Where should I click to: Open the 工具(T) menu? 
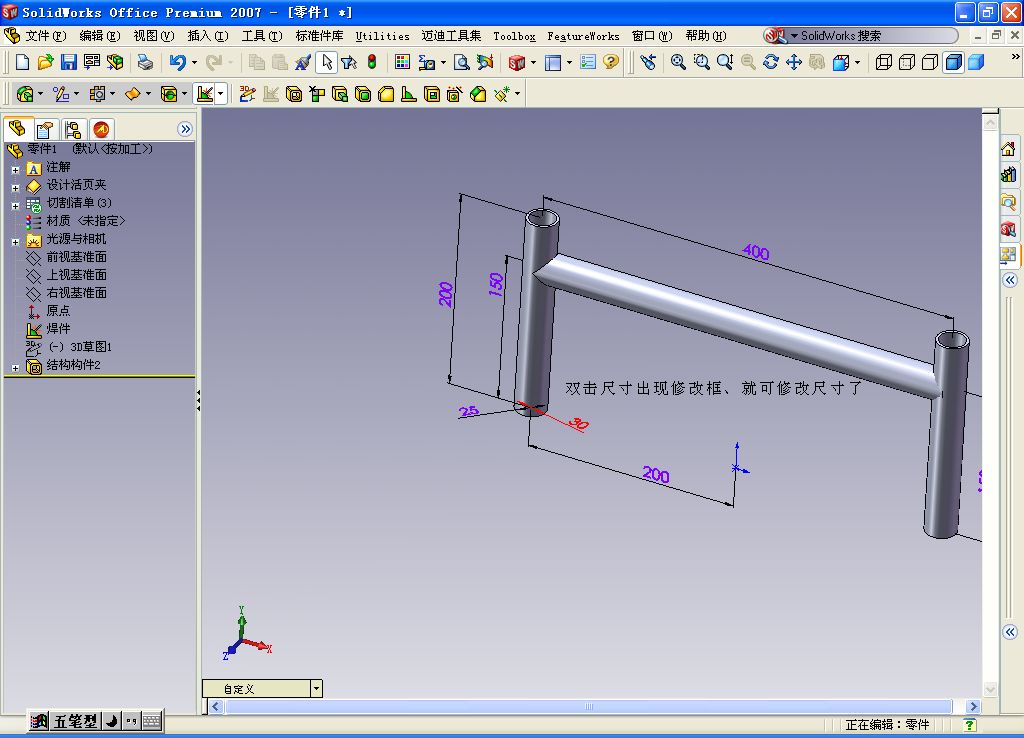pos(262,36)
